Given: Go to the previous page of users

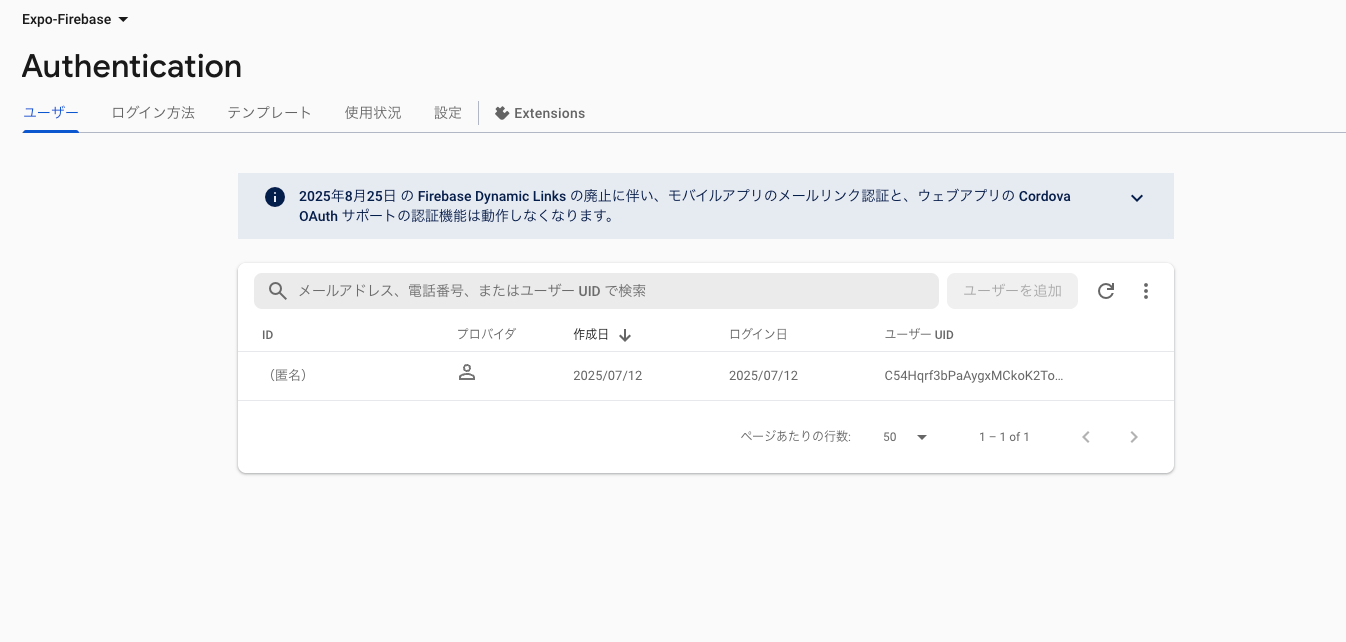Looking at the screenshot, I should 1086,437.
